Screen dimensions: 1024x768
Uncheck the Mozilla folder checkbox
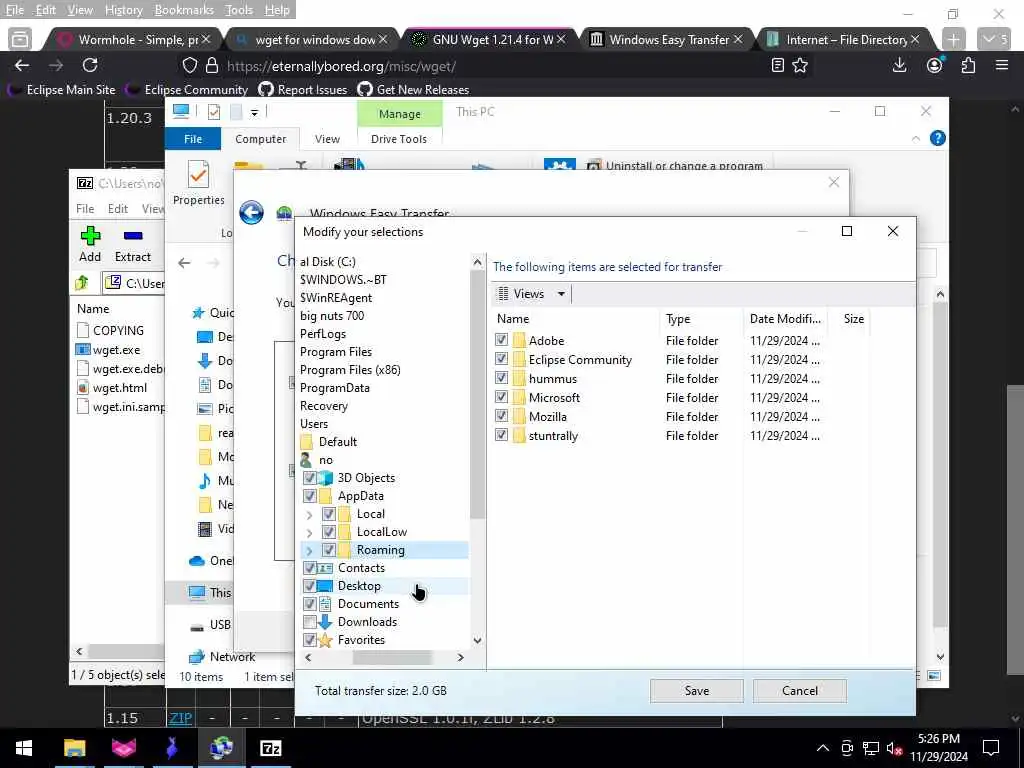(x=501, y=415)
